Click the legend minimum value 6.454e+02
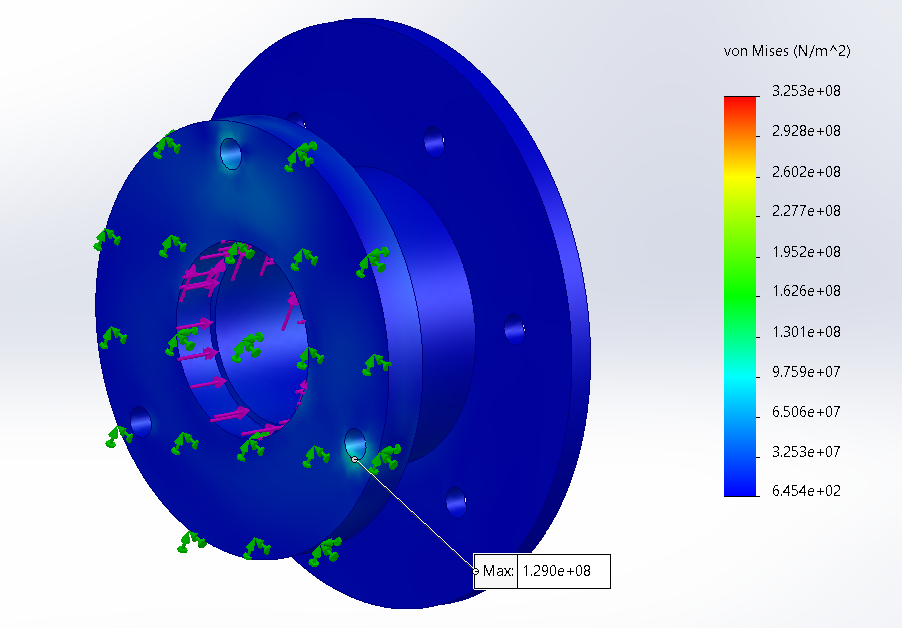The width and height of the screenshot is (902, 628). pyautogui.click(x=805, y=492)
